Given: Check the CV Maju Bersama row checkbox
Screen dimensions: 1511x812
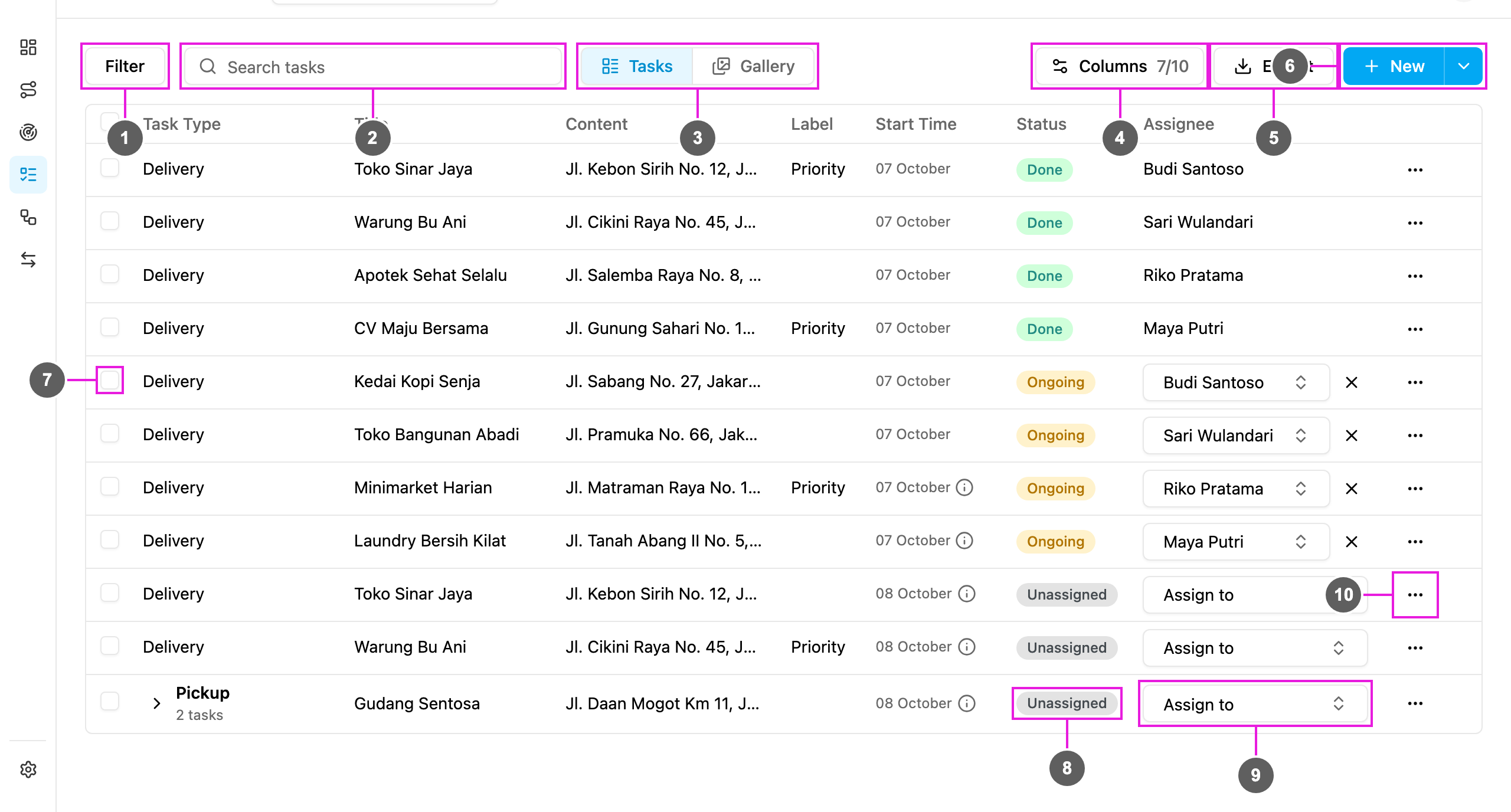Looking at the screenshot, I should [110, 327].
